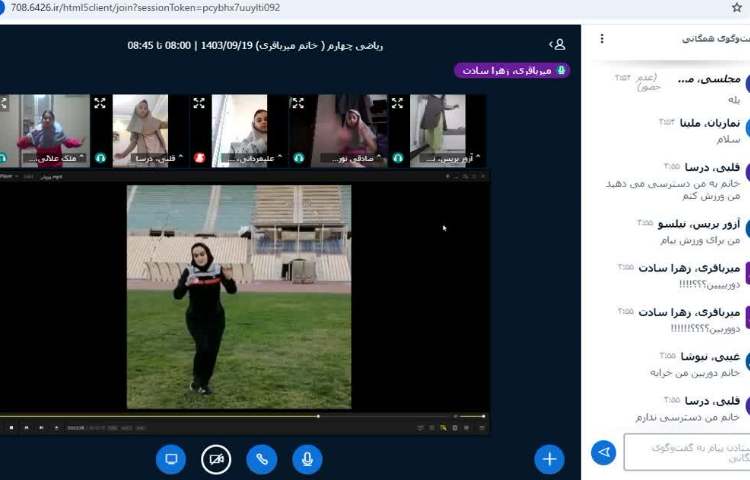Make صادقی نور webcam fullscreen
Image resolution: width=750 pixels, height=480 pixels.
298,103
